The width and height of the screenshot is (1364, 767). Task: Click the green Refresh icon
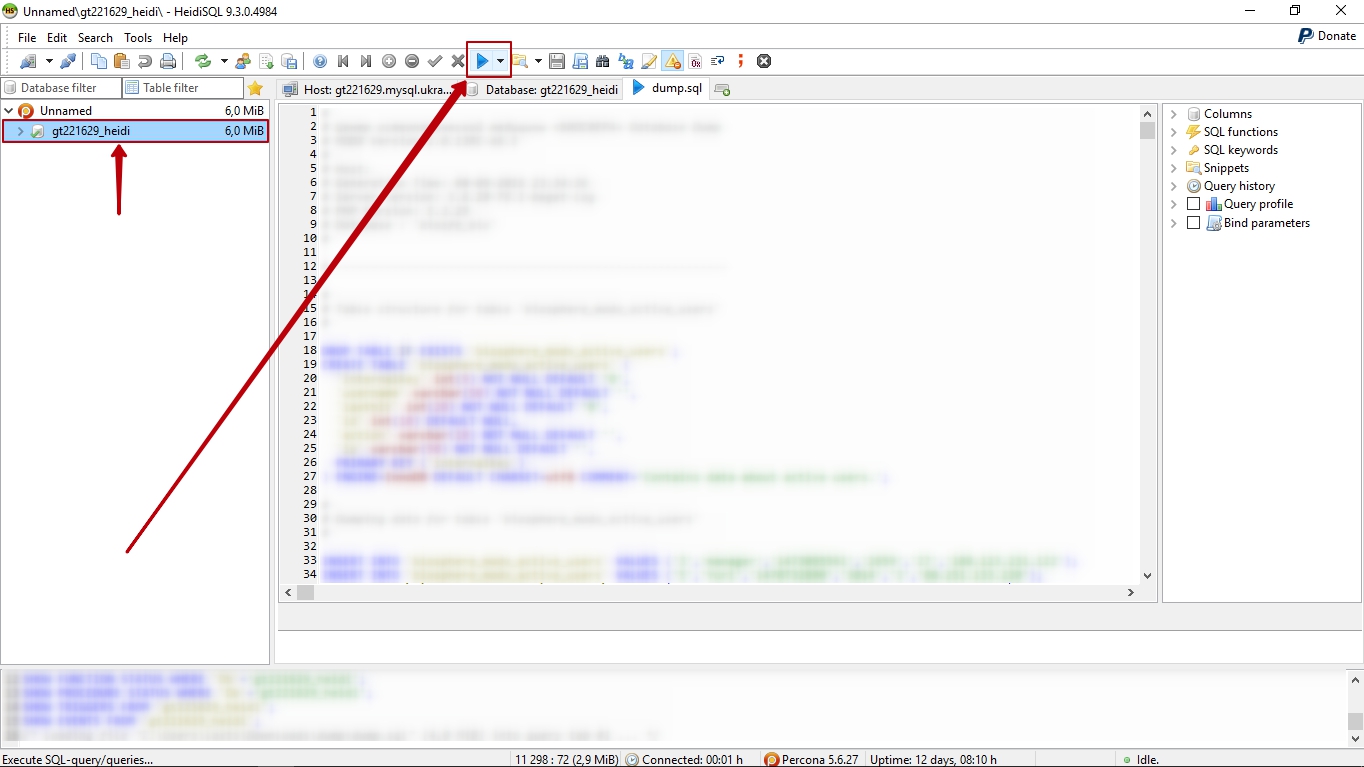pos(203,61)
